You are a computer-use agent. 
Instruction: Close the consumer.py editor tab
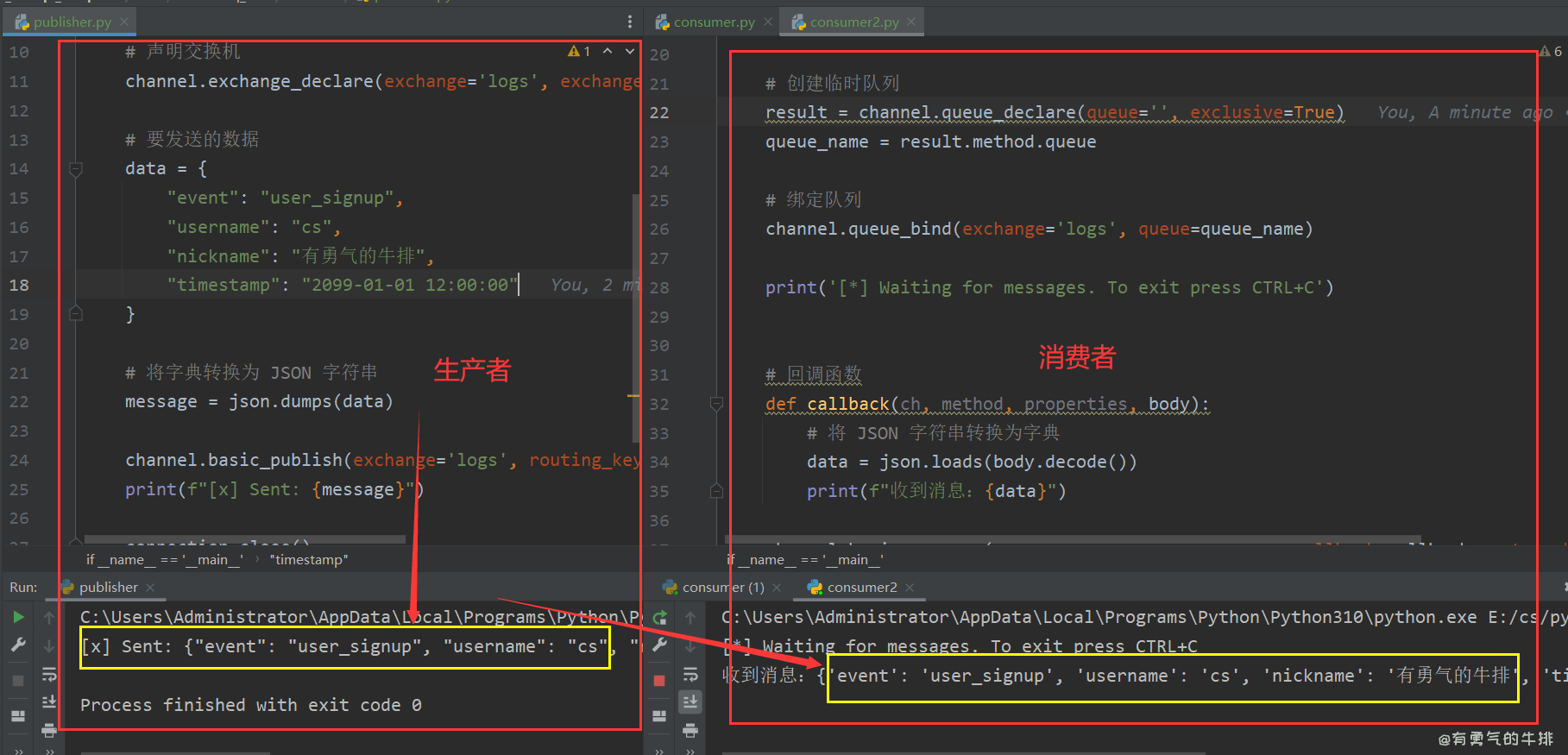coord(768,22)
